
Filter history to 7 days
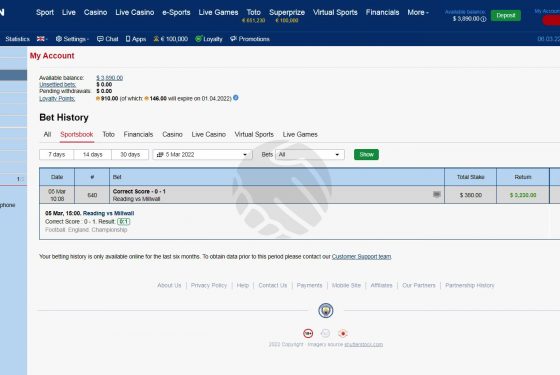pos(57,155)
